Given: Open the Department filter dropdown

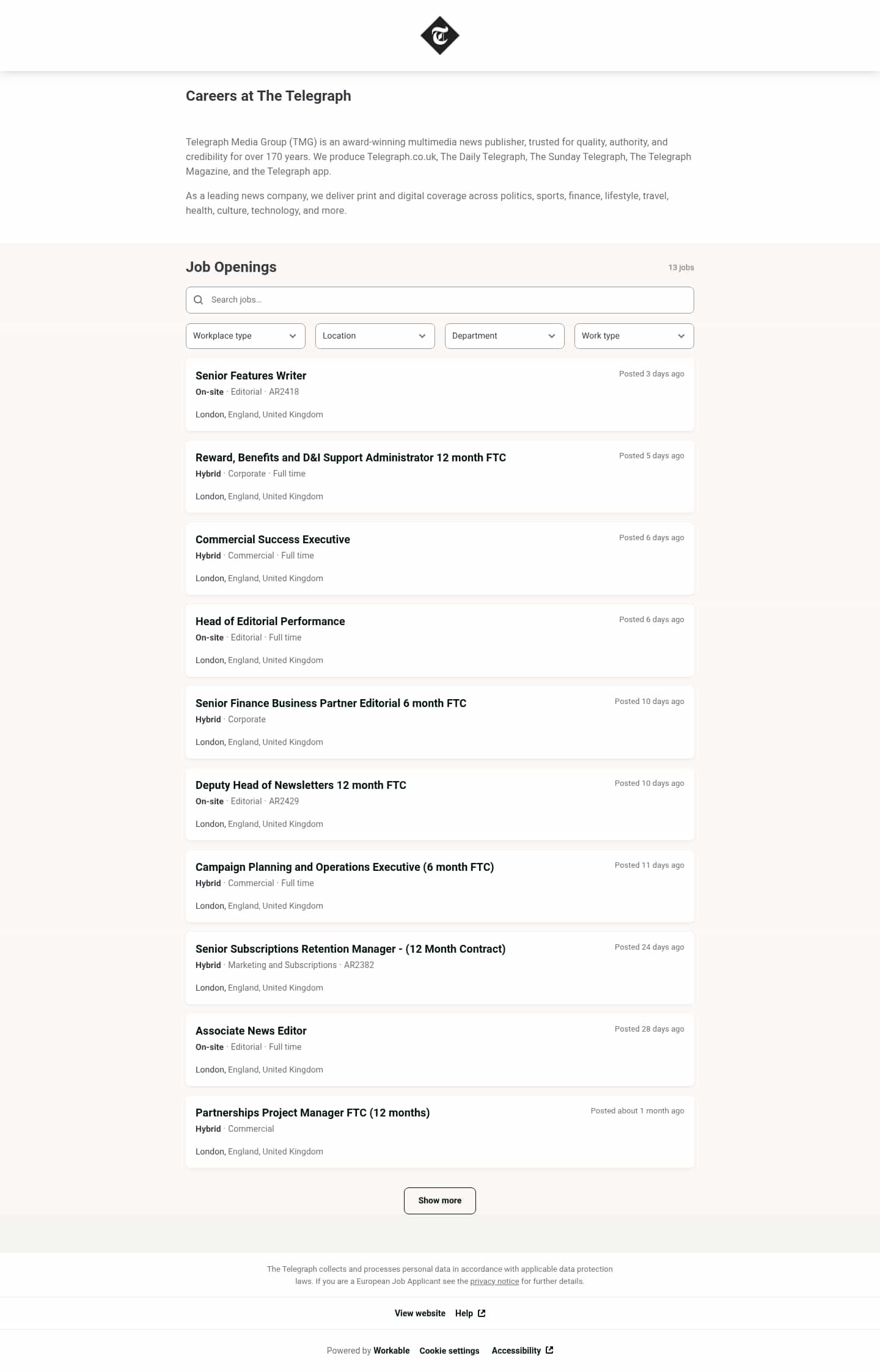Looking at the screenshot, I should [505, 336].
